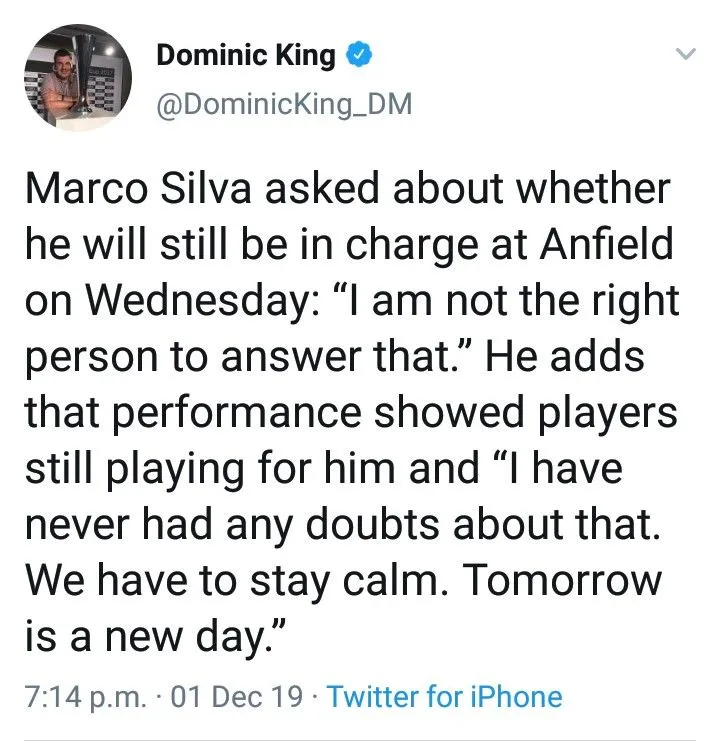The image size is (720, 754).
Task: Select the 01 Dec 19 date
Action: pos(237,696)
